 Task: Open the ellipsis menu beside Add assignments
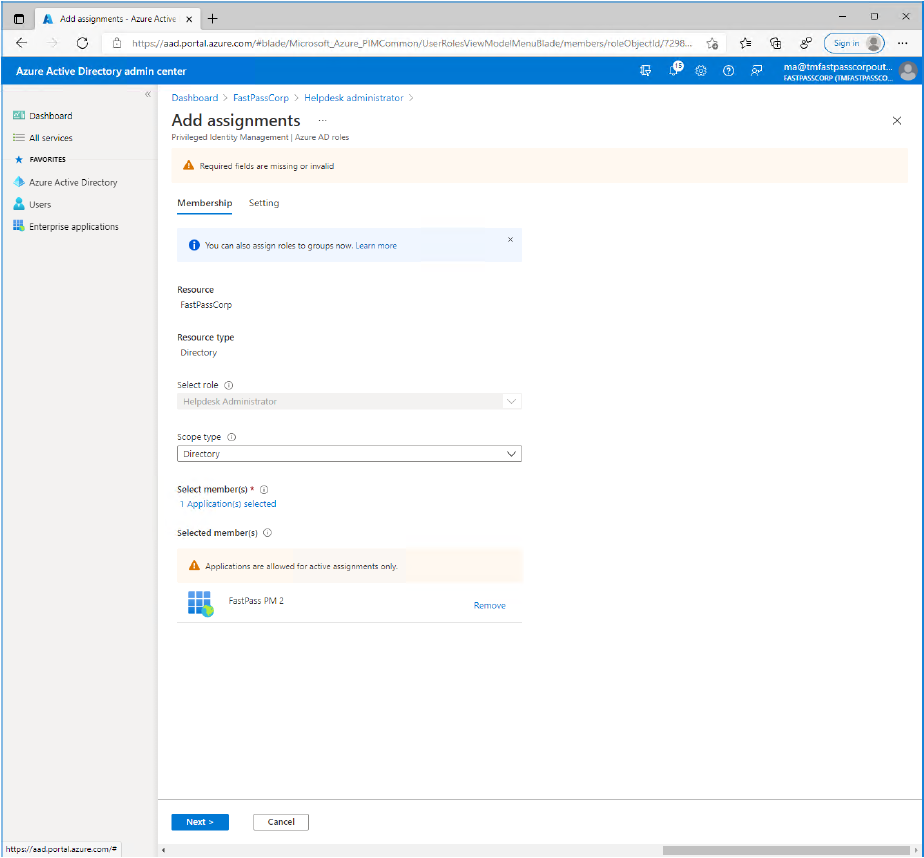[322, 120]
